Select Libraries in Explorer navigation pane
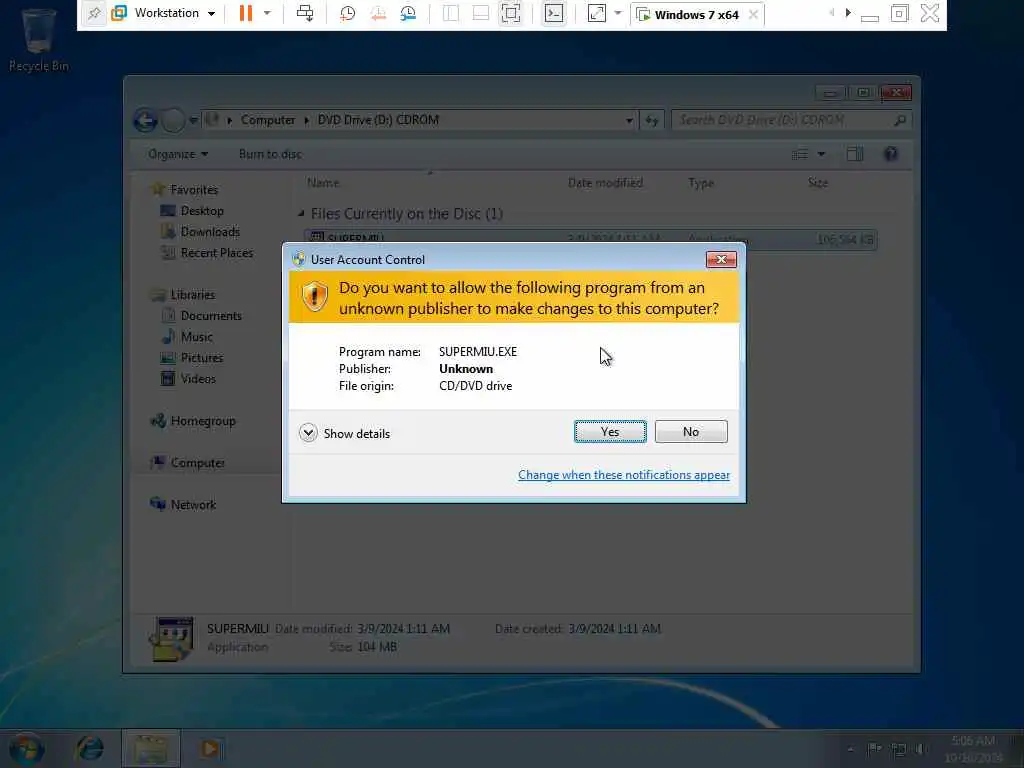 point(192,295)
